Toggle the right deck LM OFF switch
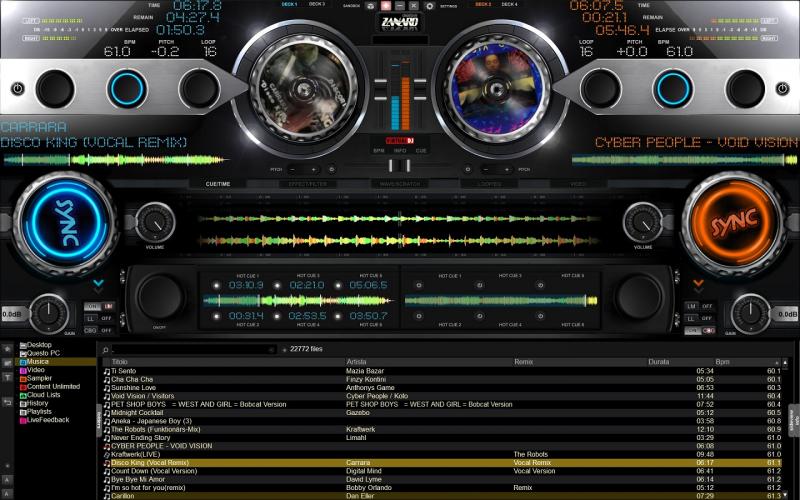Image resolution: width=800 pixels, height=500 pixels. pyautogui.click(x=699, y=307)
